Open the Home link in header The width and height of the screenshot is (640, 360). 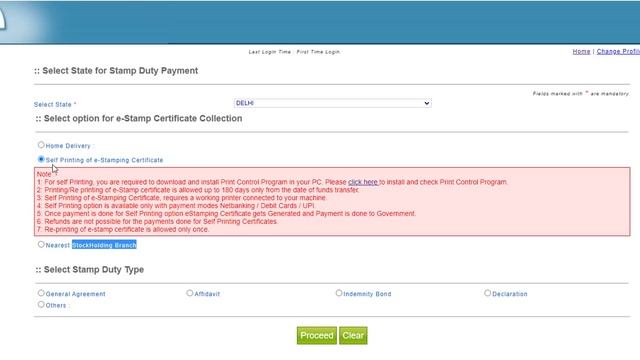(x=581, y=51)
